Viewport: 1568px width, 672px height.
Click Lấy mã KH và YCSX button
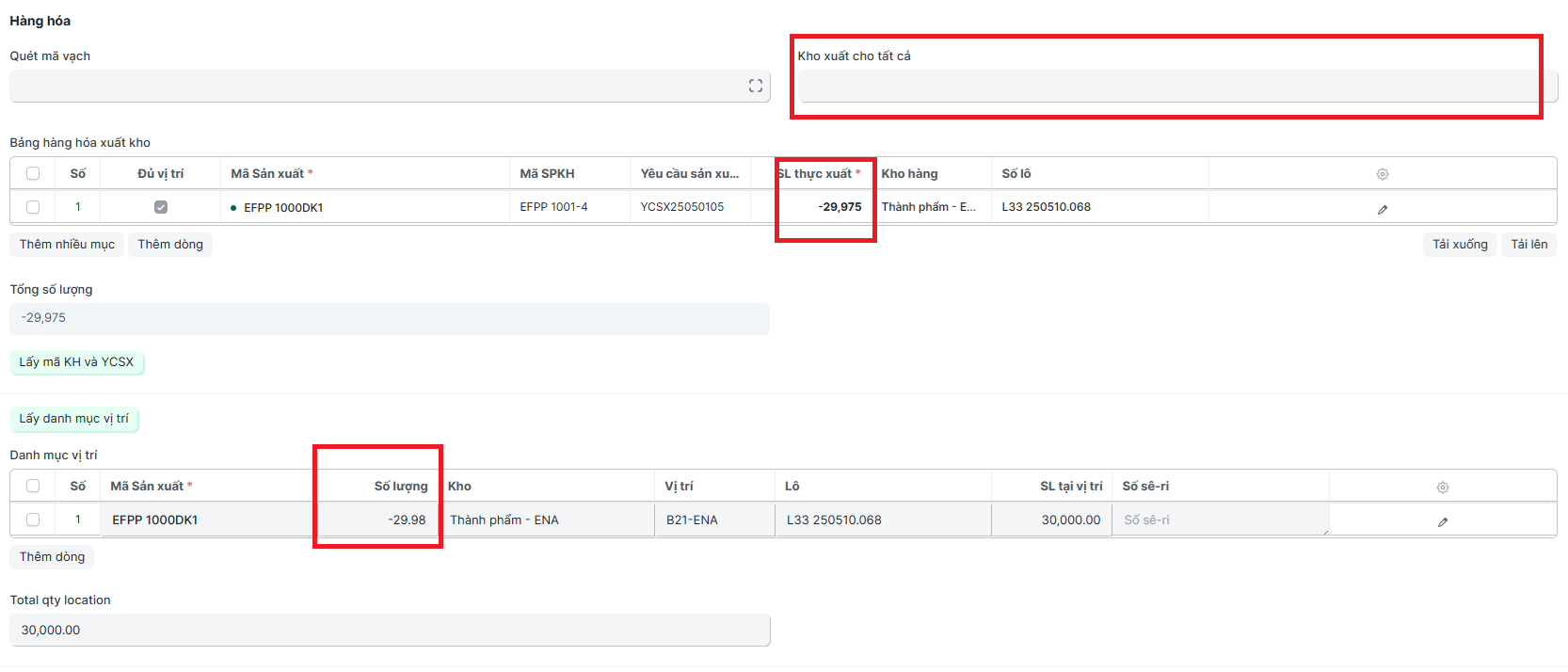click(x=76, y=362)
